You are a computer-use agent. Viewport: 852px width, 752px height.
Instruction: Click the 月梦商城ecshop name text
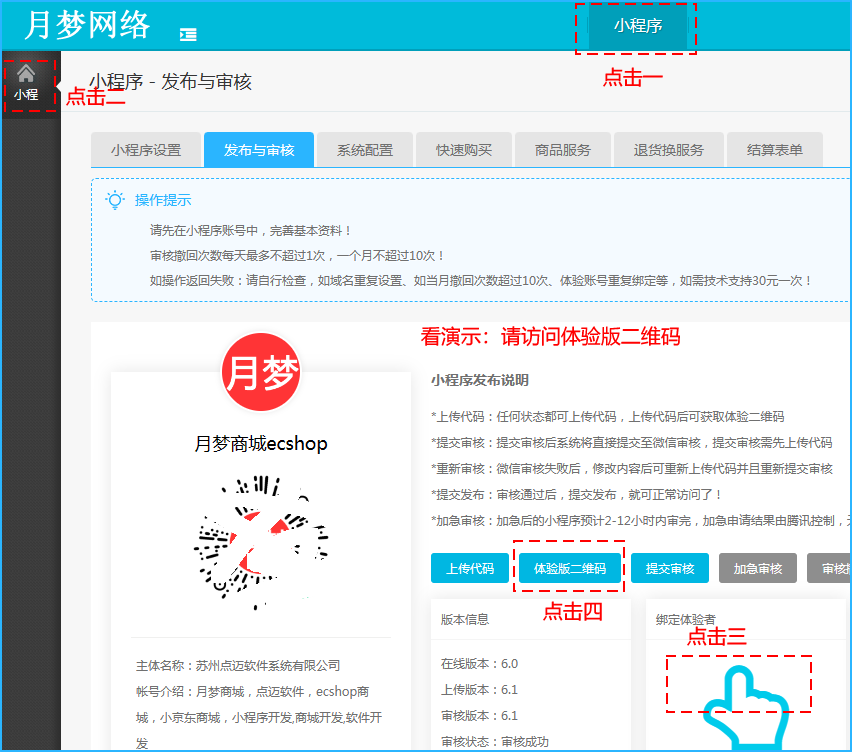261,444
